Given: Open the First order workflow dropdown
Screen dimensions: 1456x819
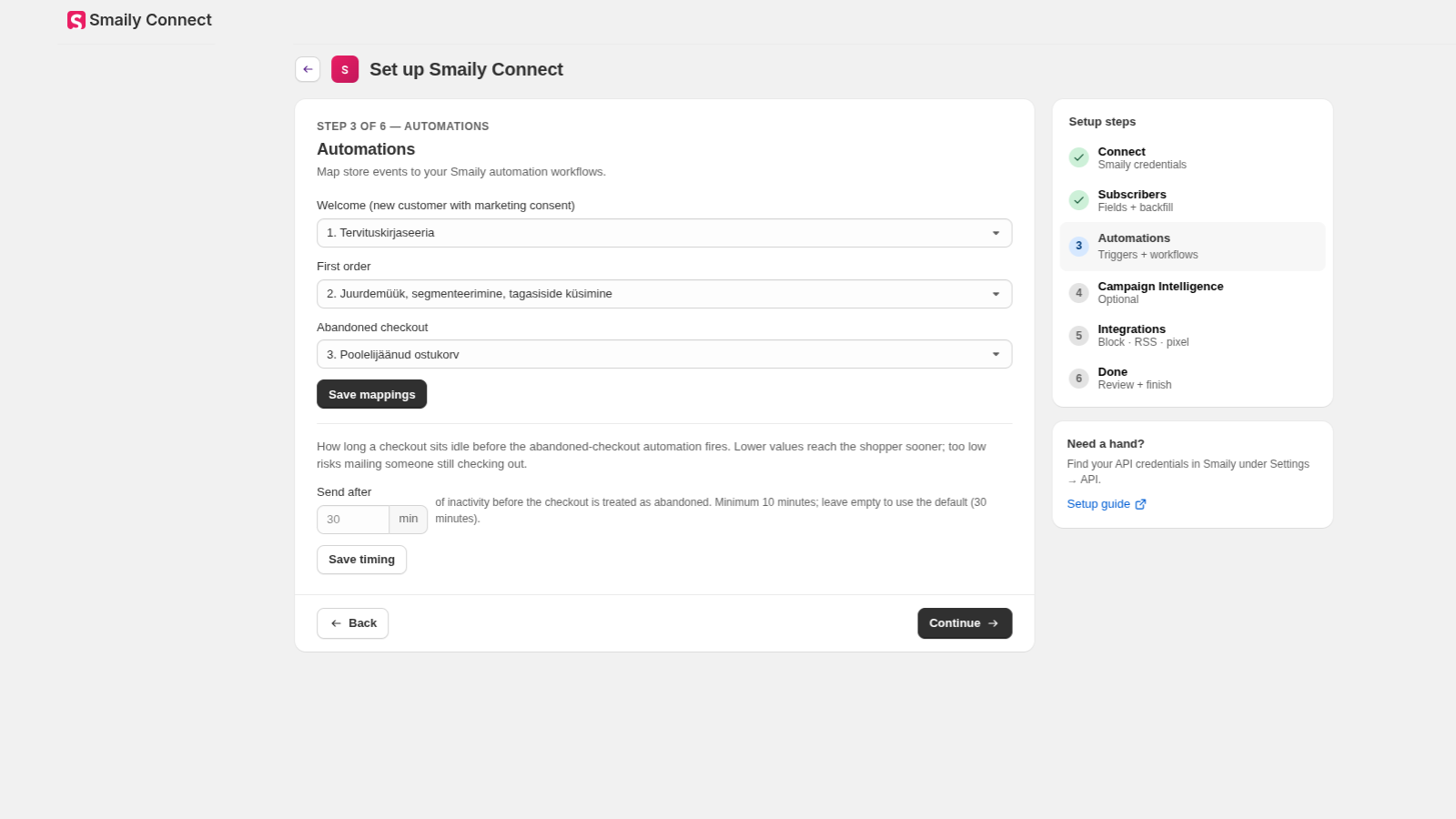Looking at the screenshot, I should pyautogui.click(x=664, y=294).
